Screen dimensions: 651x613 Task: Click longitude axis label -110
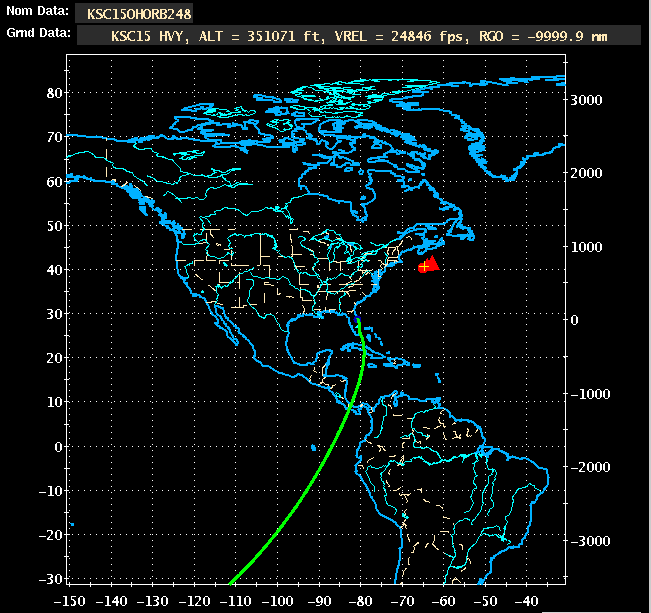[x=236, y=601]
